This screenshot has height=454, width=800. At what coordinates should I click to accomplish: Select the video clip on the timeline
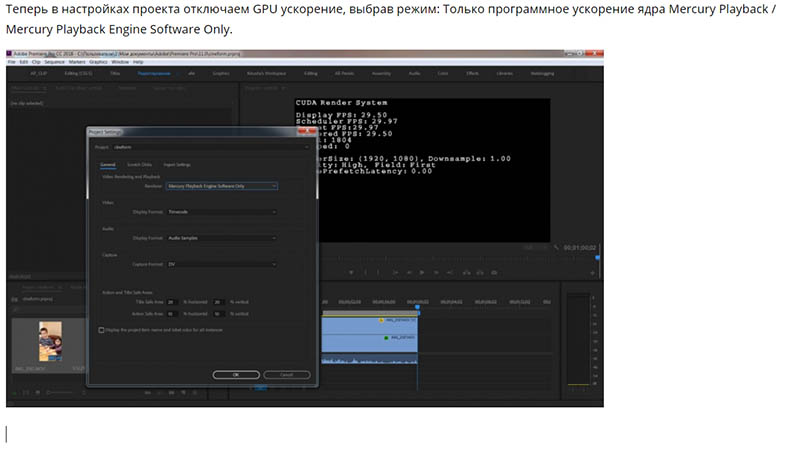370,334
